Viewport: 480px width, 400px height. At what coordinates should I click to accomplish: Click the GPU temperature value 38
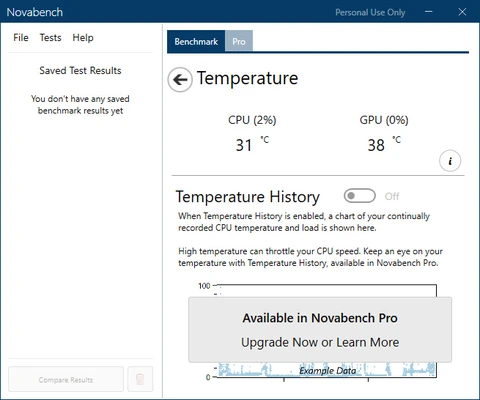376,145
